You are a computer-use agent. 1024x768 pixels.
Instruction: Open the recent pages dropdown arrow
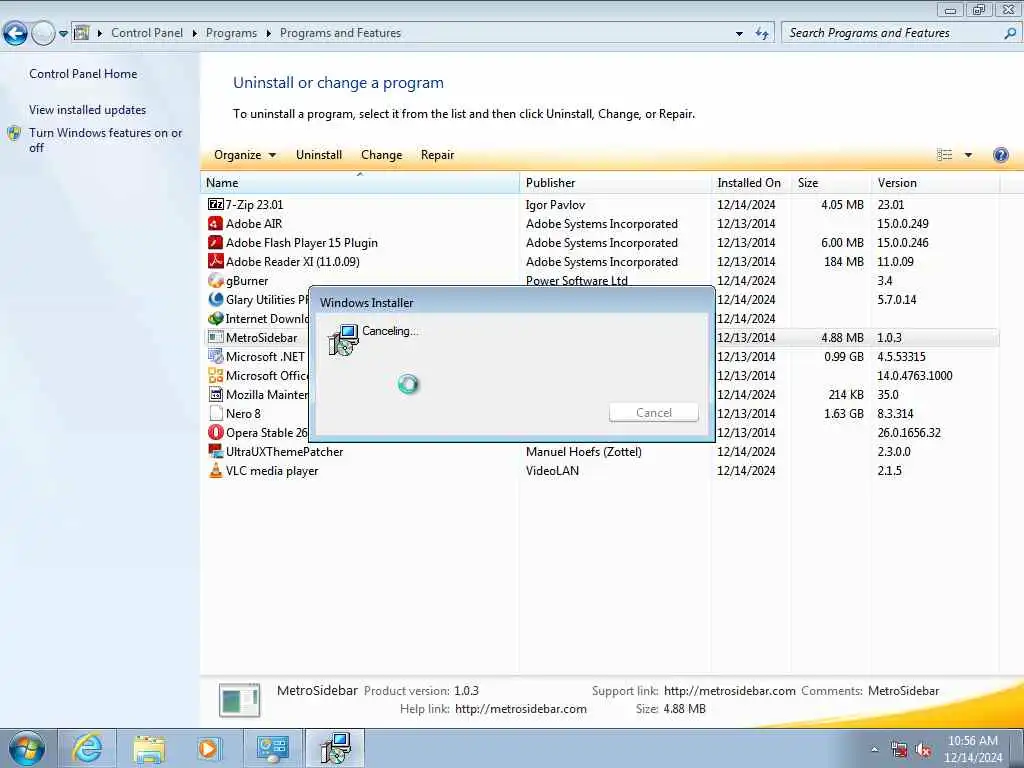coord(63,33)
